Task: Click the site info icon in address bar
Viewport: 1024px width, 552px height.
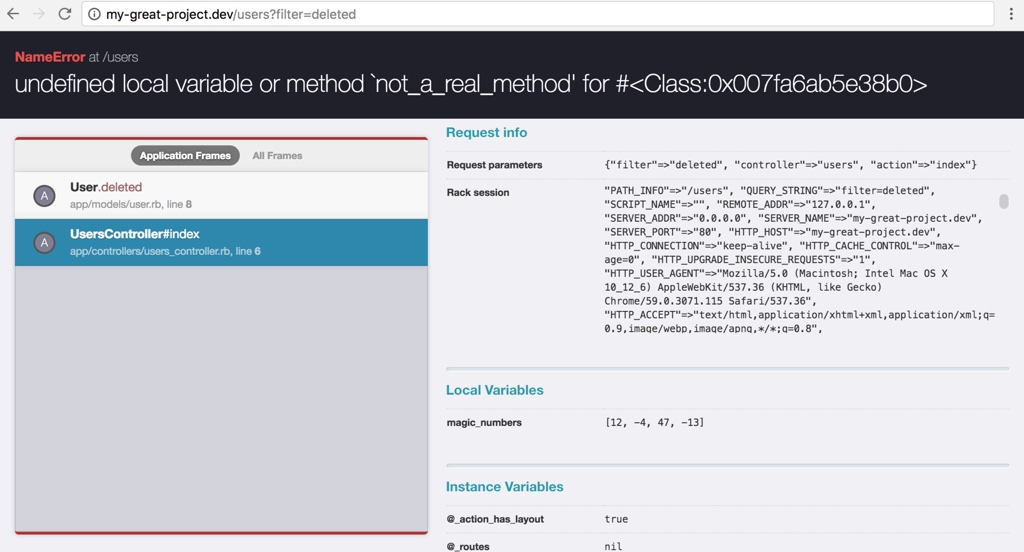Action: [95, 14]
